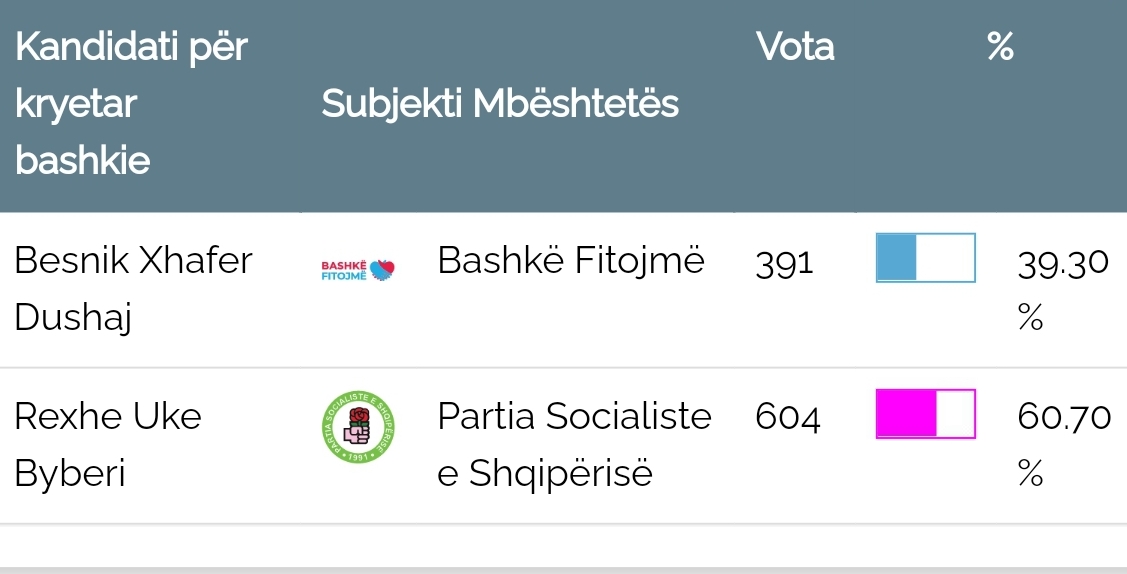Click the filled portion of magenta bar
This screenshot has width=1127, height=574.
click(x=906, y=414)
